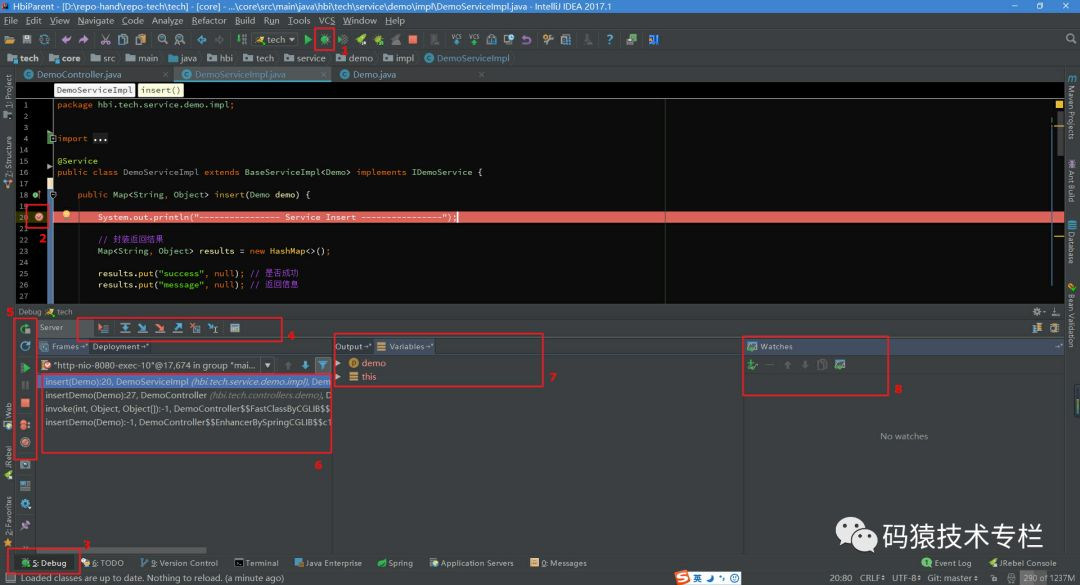The width and height of the screenshot is (1080, 585).
Task: Stop the application using the red square toolbar icon
Action: 413,40
